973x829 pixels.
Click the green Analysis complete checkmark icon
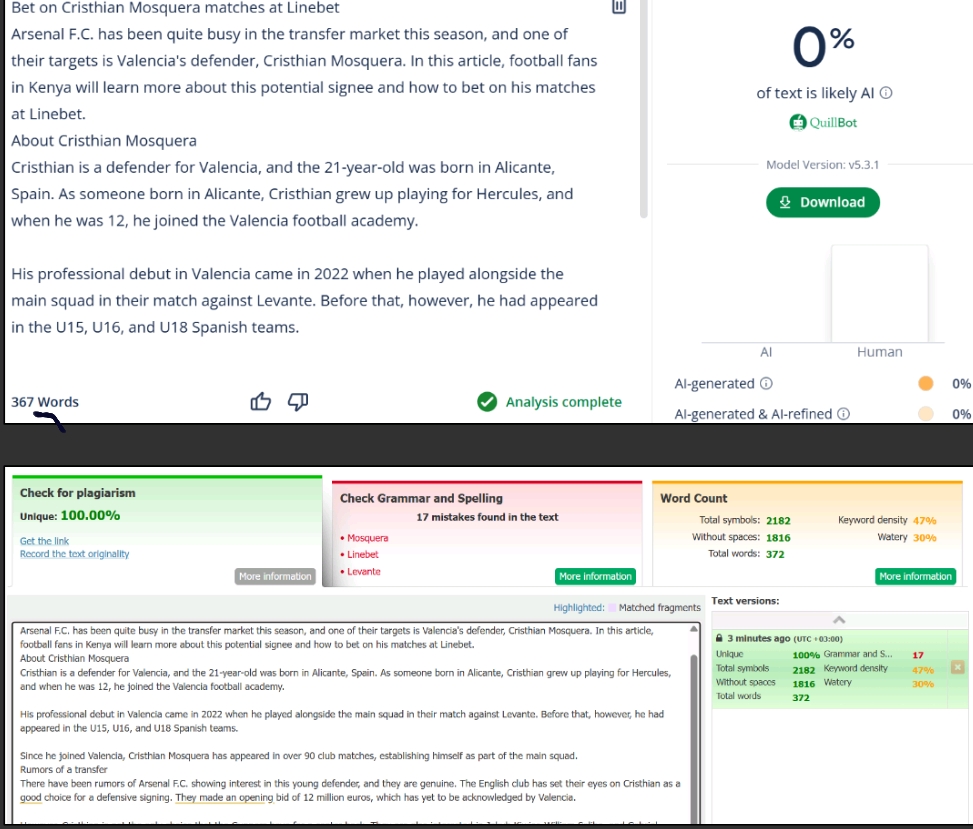coord(487,402)
